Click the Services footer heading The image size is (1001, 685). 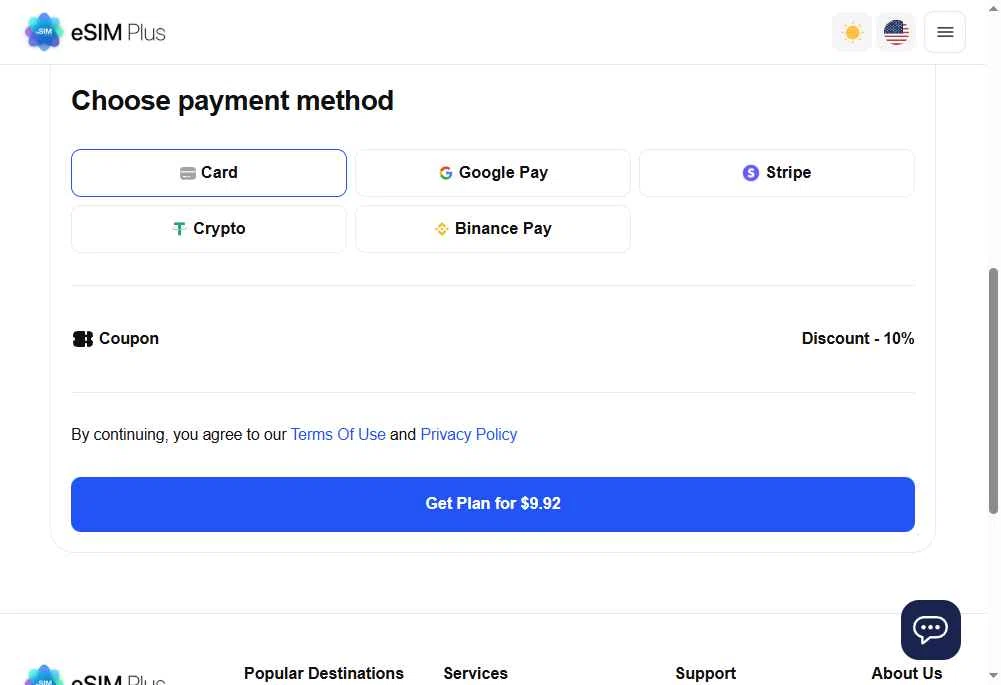(476, 674)
